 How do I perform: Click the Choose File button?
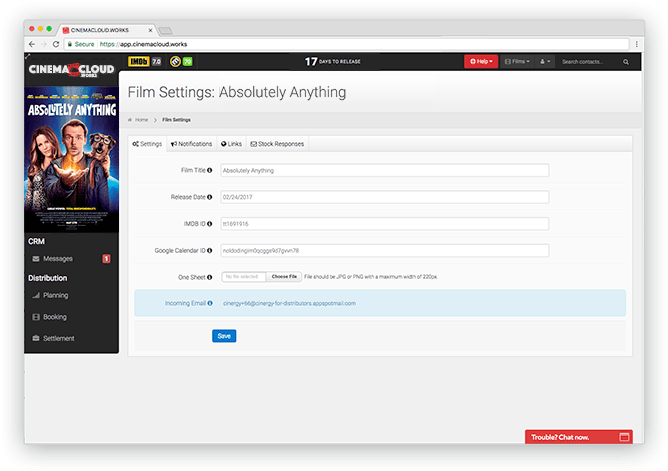pyautogui.click(x=284, y=276)
